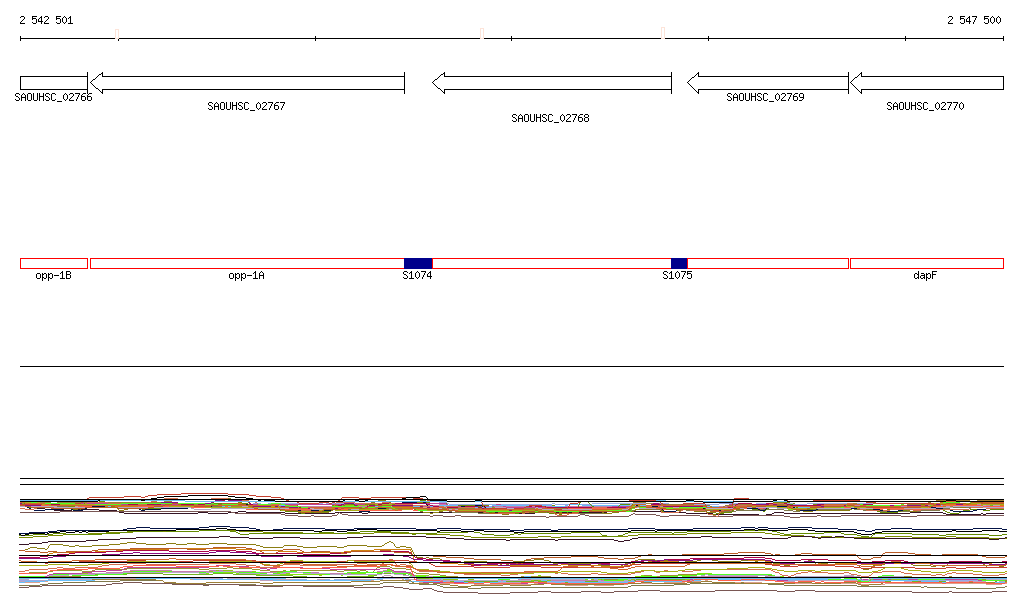Click the SAOUHSC_02769 gene arrow
The height and width of the screenshot is (611, 1024).
pos(767,83)
